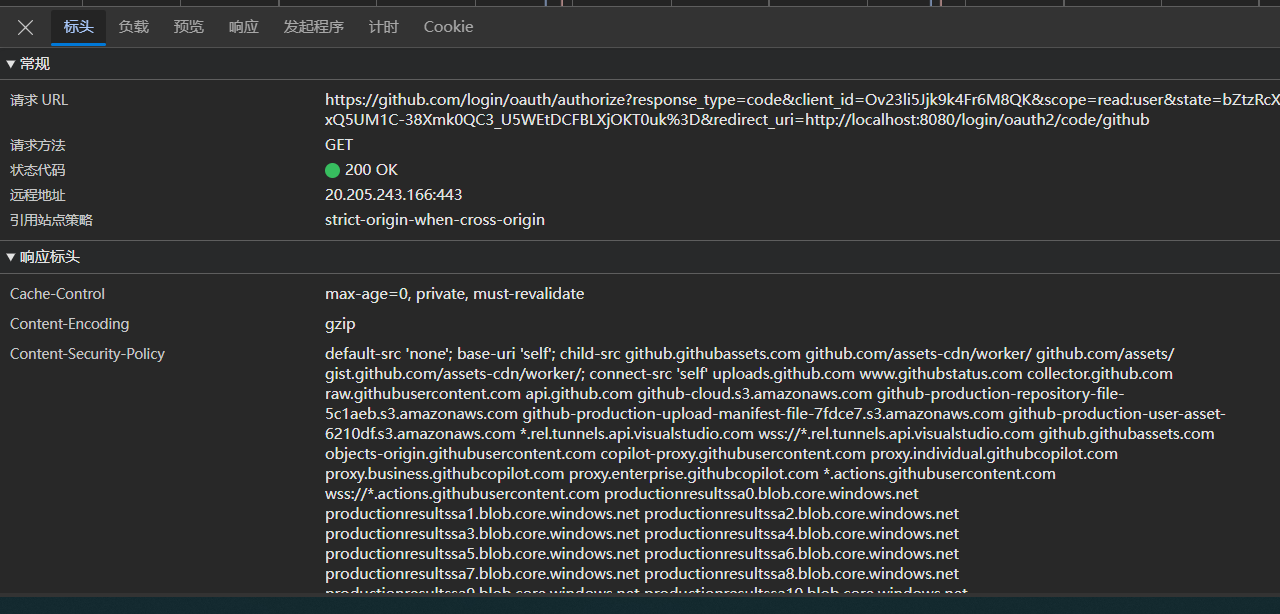Open the 计时 tab
The width and height of the screenshot is (1280, 614).
383,27
